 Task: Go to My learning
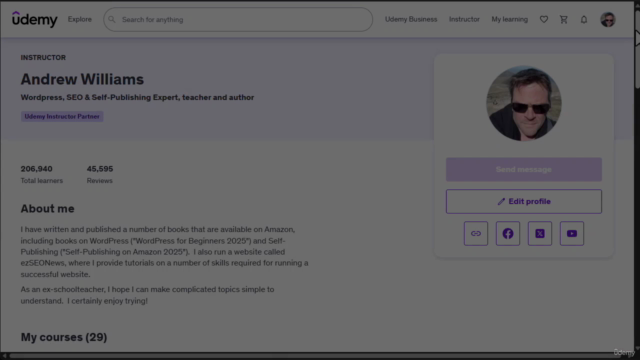pos(509,19)
